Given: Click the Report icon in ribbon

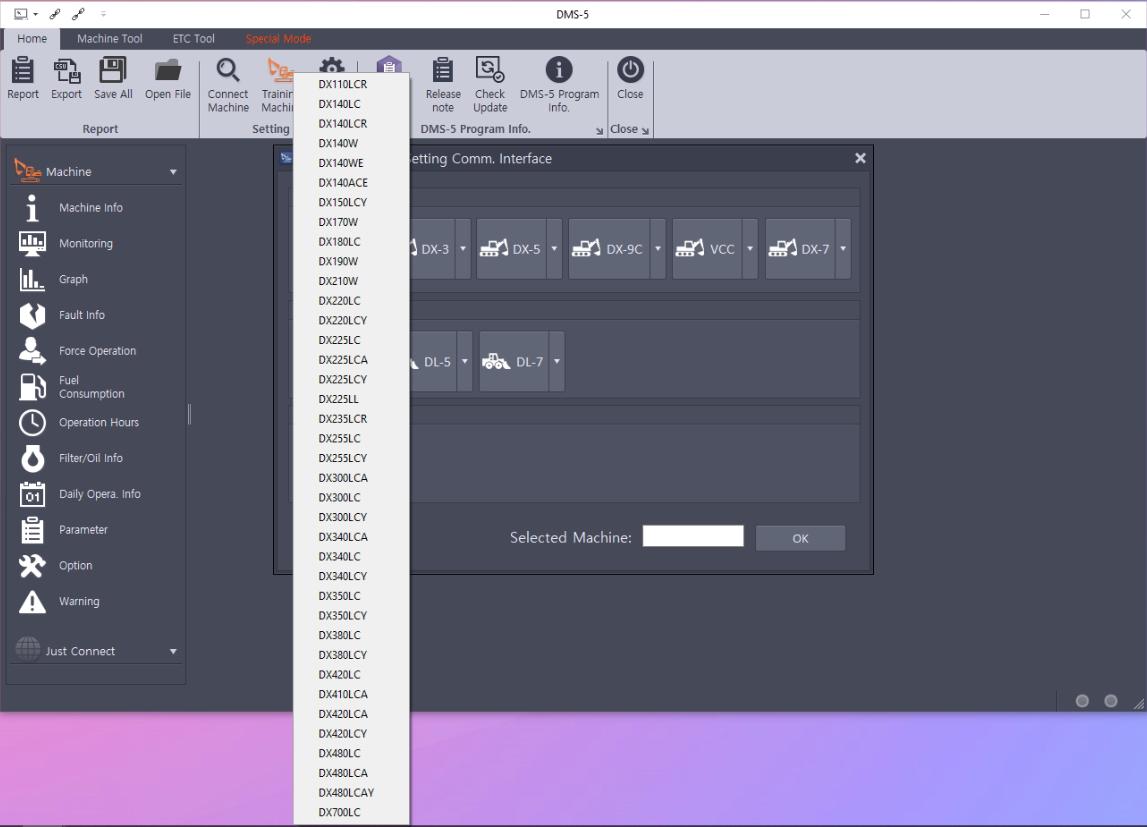Looking at the screenshot, I should 23,71.
